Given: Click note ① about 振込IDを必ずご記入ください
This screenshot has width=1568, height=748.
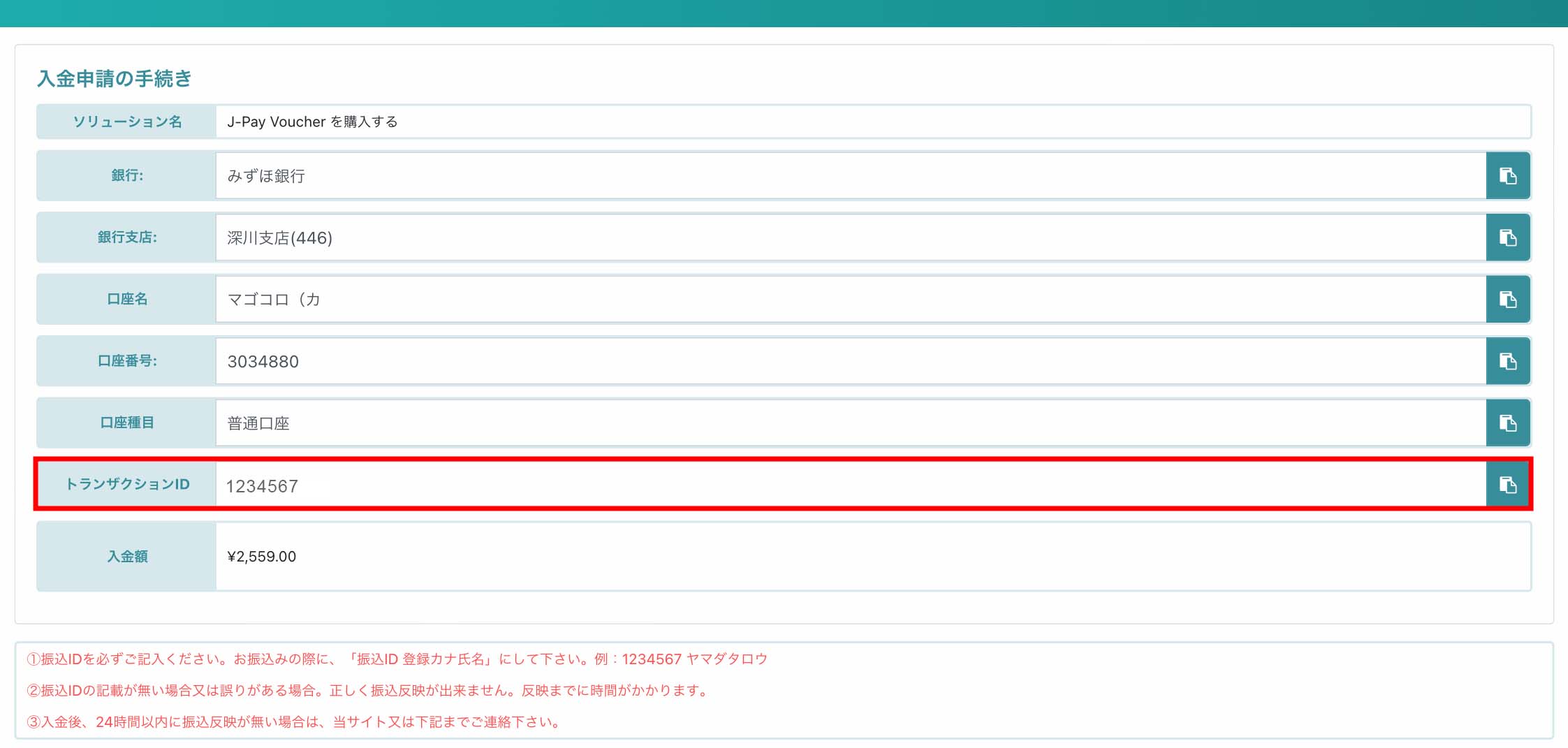Looking at the screenshot, I should [x=397, y=659].
